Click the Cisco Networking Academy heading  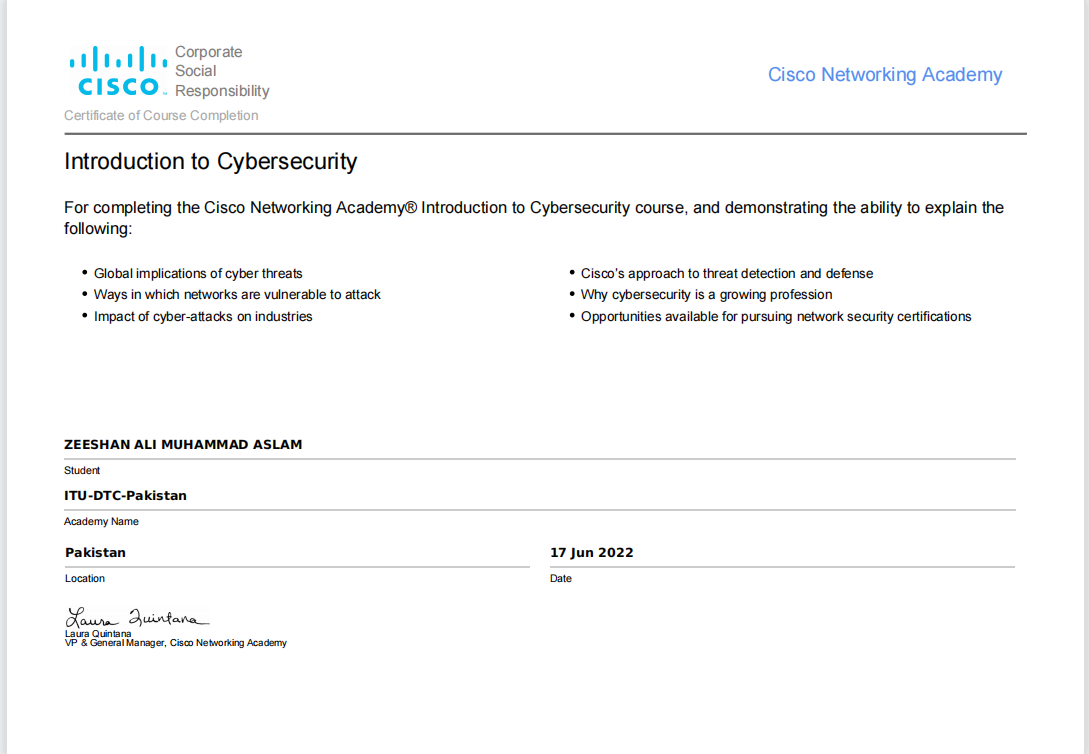885,75
